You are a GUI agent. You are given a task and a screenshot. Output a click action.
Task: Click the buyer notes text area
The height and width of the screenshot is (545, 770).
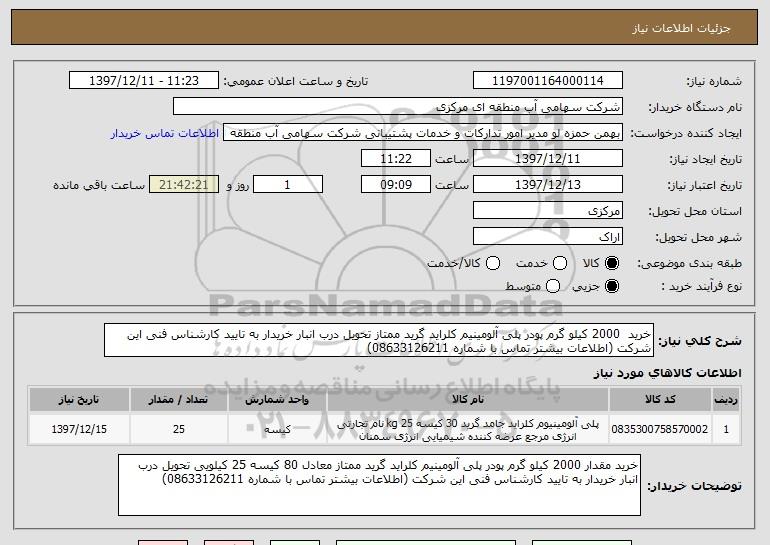(379, 485)
